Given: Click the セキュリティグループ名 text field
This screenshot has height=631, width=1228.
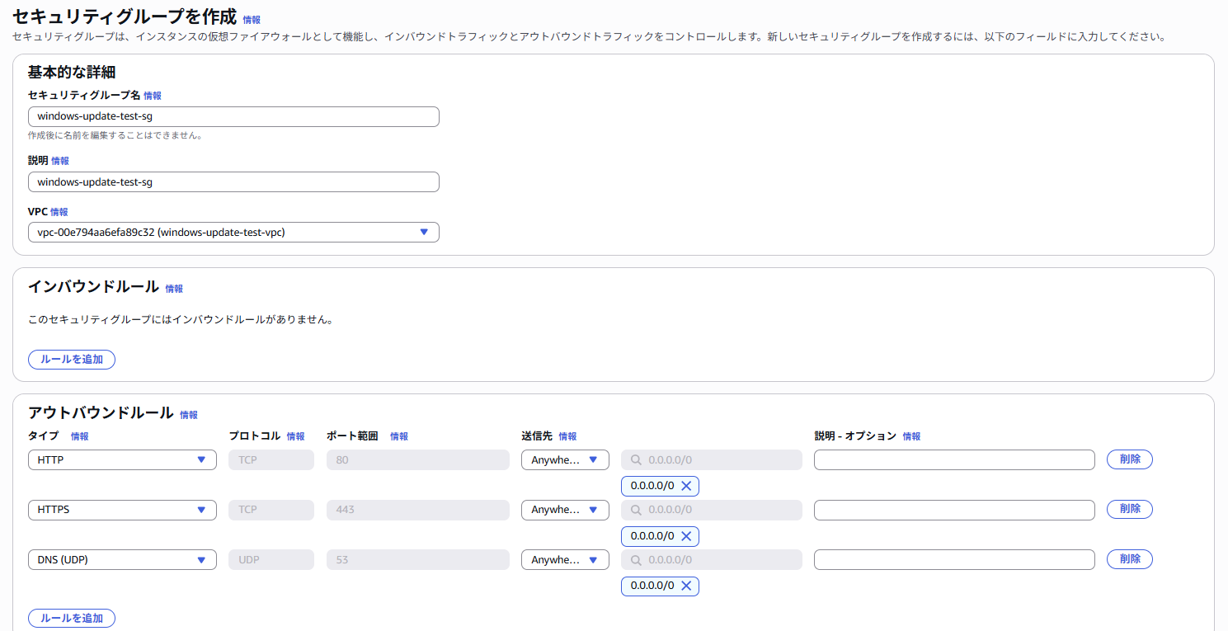Looking at the screenshot, I should 233,117.
